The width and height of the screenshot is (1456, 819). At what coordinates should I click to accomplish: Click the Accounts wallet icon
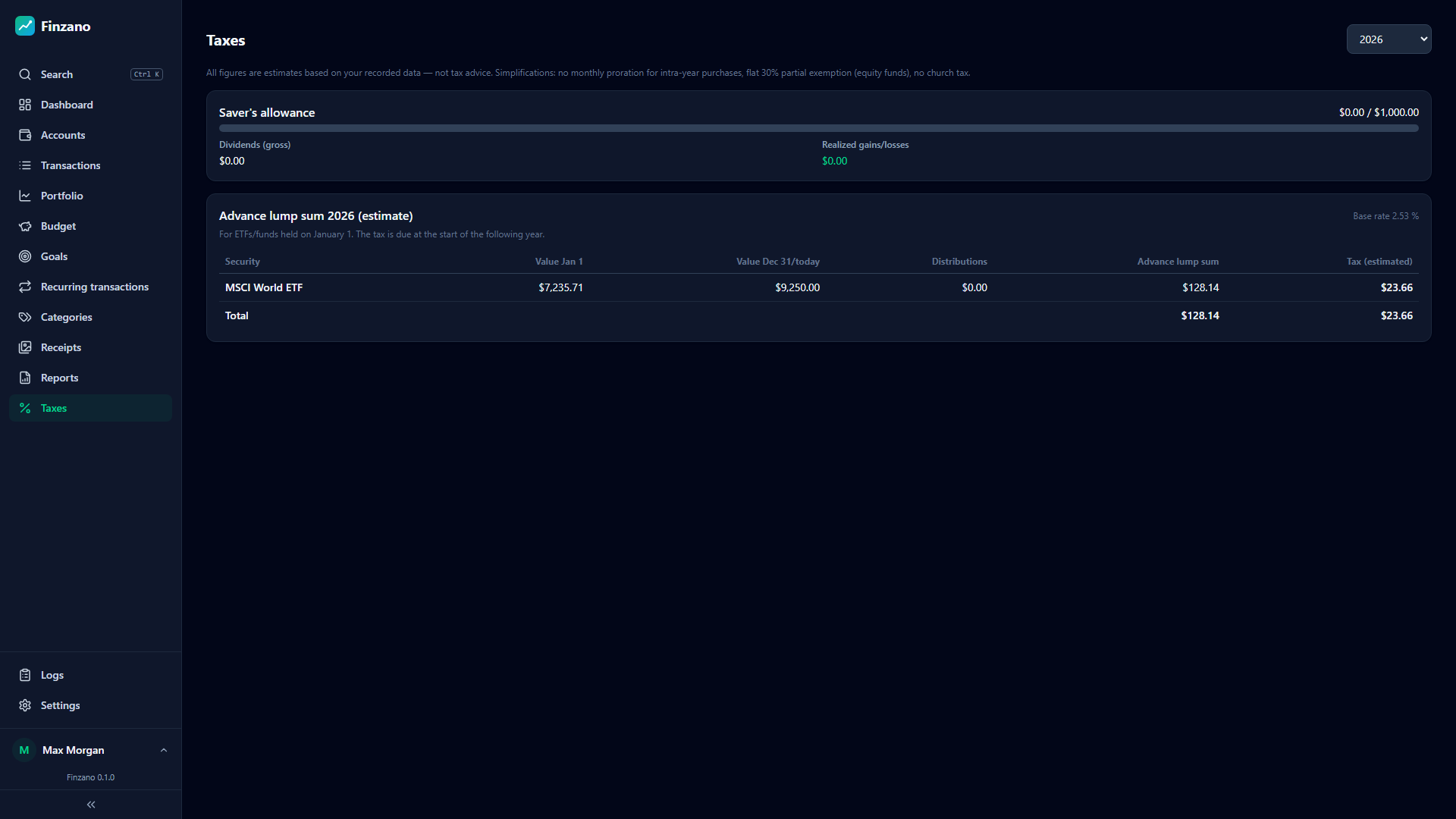(x=25, y=135)
